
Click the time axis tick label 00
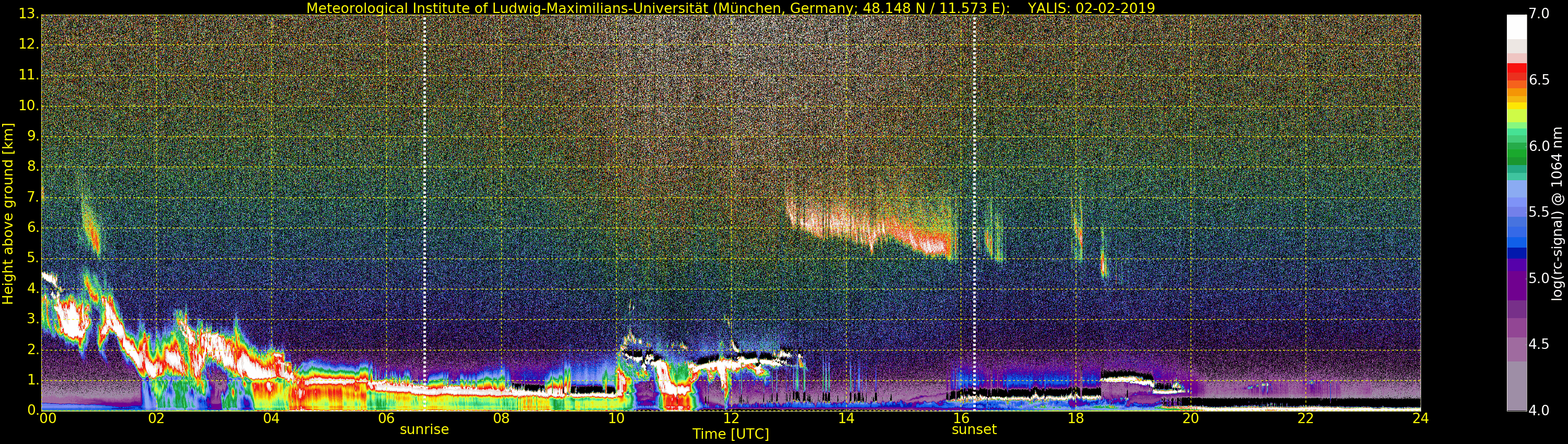point(48,418)
